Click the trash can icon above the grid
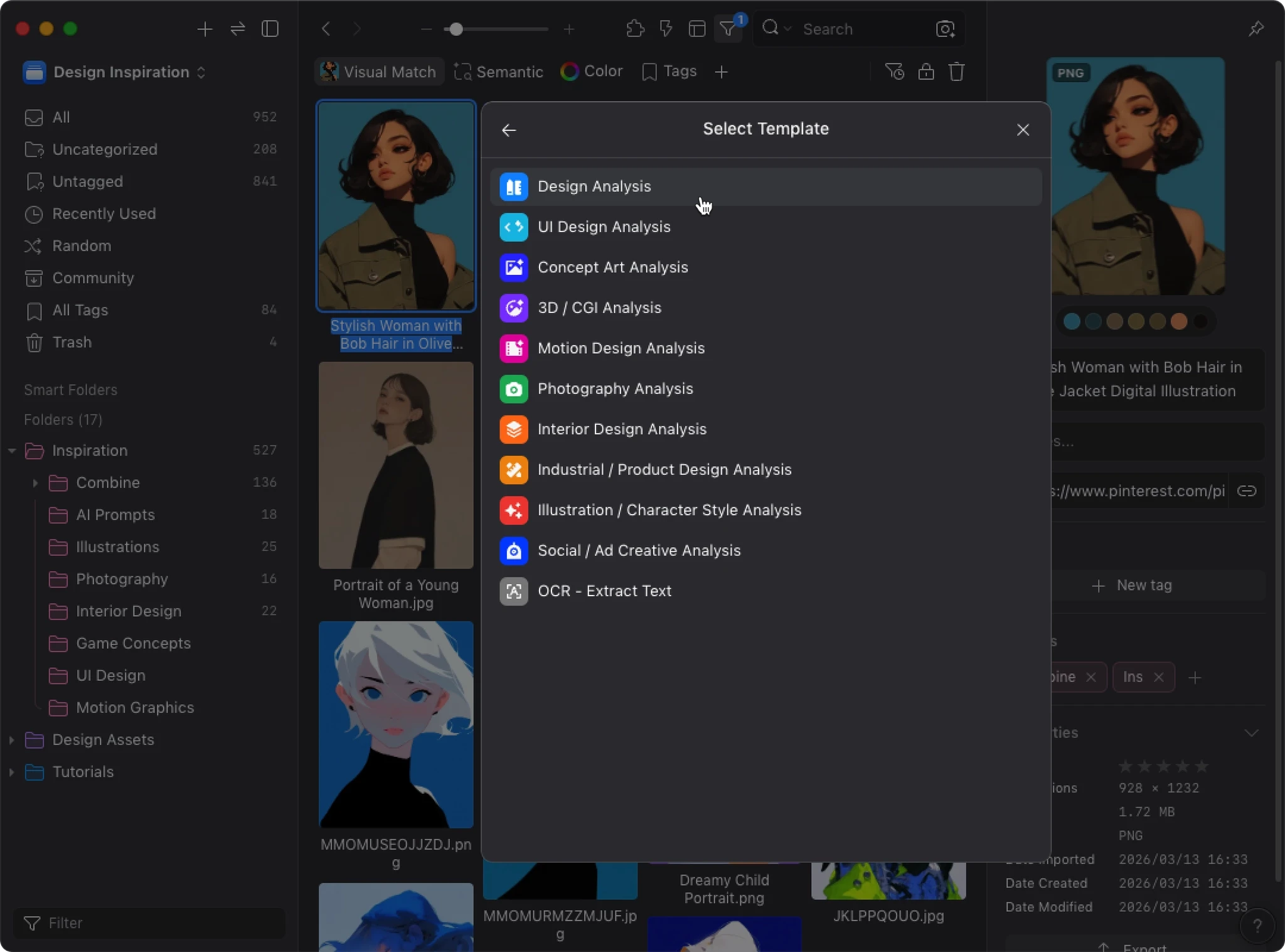The height and width of the screenshot is (952, 1285). [956, 72]
